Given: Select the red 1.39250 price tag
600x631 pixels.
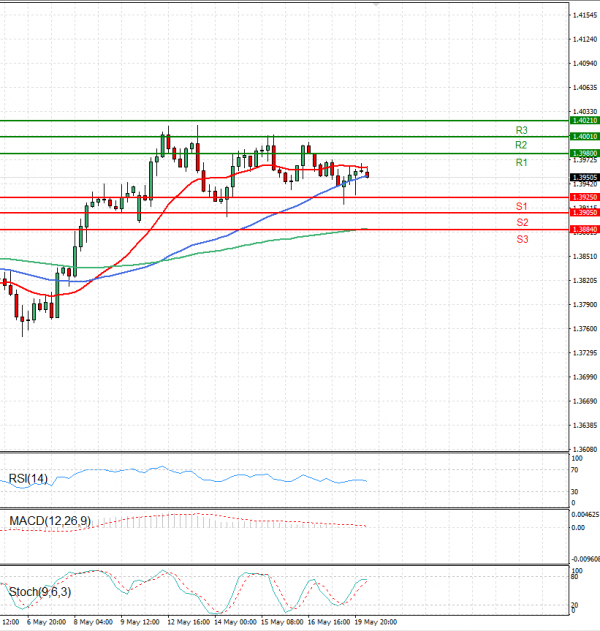Looking at the screenshot, I should tap(585, 197).
